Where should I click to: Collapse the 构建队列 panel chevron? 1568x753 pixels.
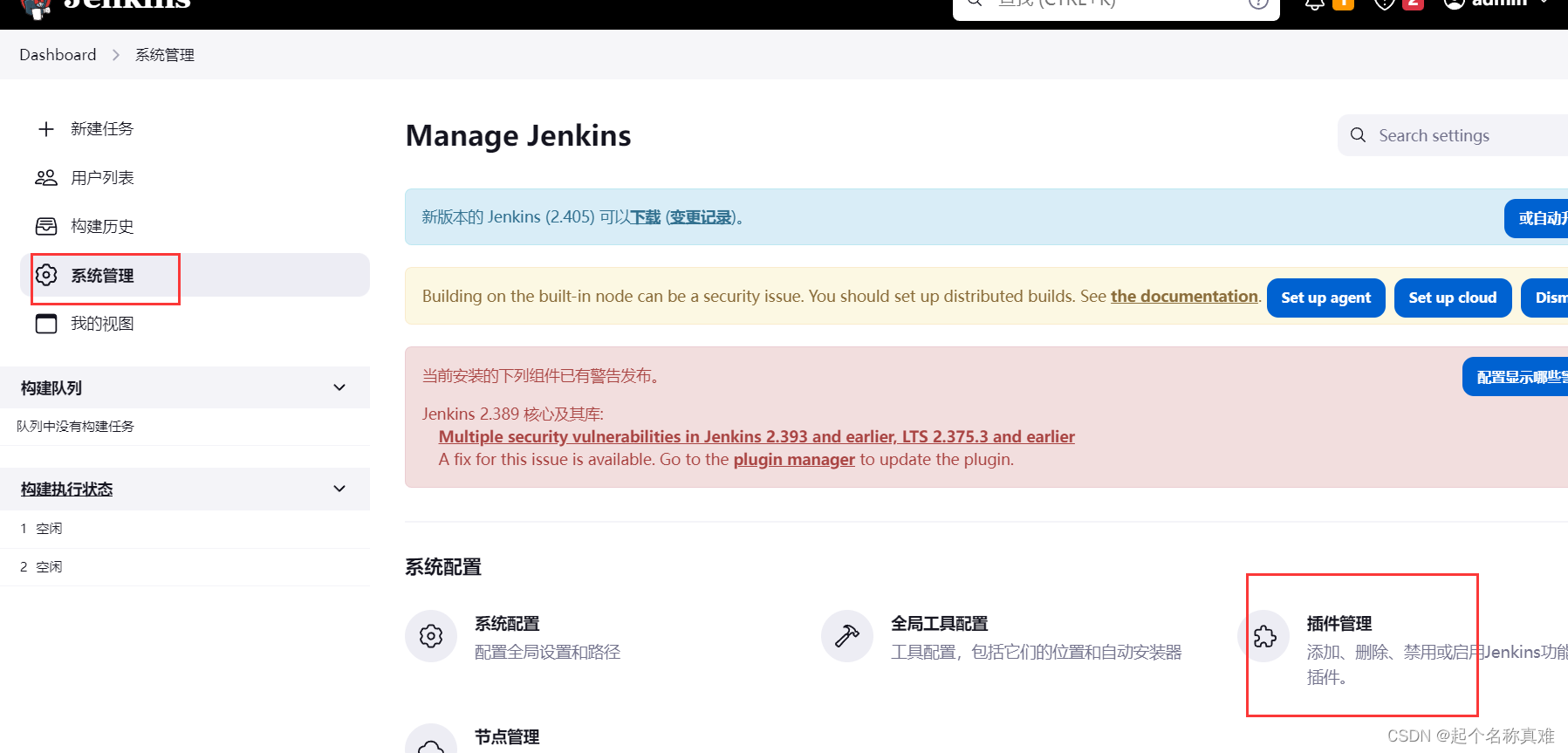pos(339,387)
